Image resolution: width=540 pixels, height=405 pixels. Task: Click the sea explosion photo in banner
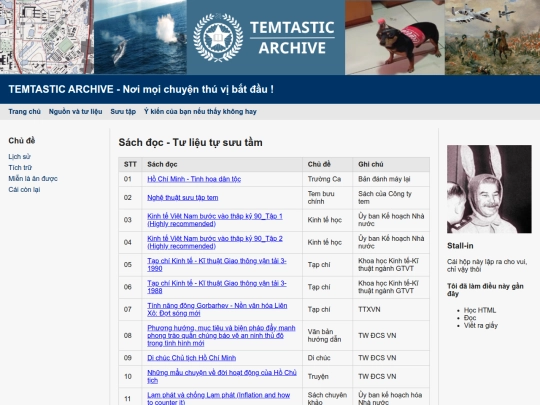click(140, 37)
